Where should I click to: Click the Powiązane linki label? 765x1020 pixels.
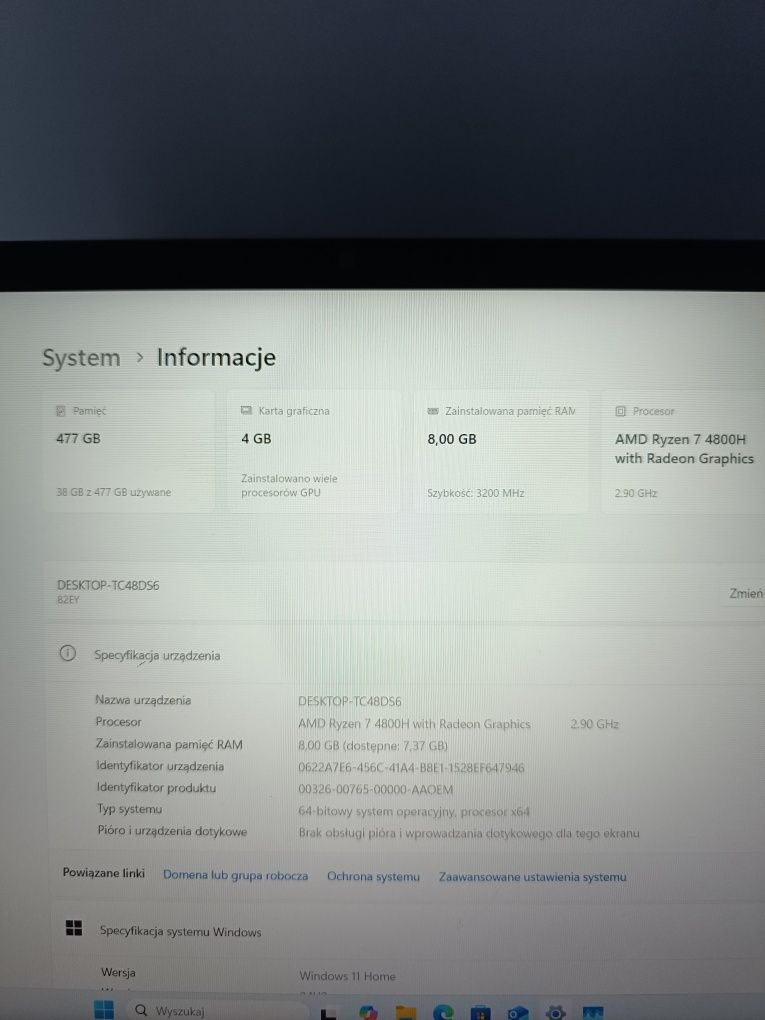[103, 873]
